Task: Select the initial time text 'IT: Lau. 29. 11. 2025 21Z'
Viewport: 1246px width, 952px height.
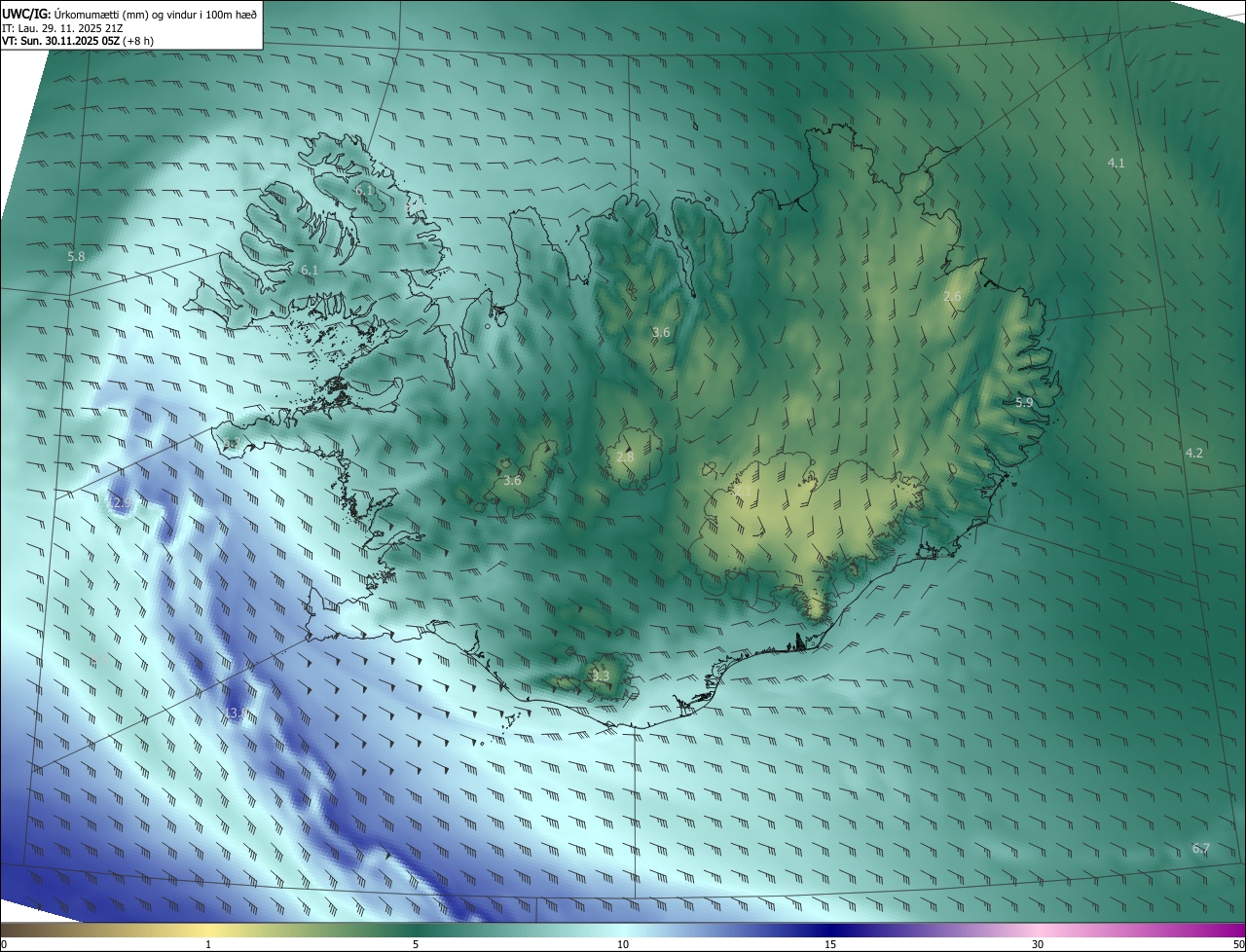Action: (x=62, y=27)
